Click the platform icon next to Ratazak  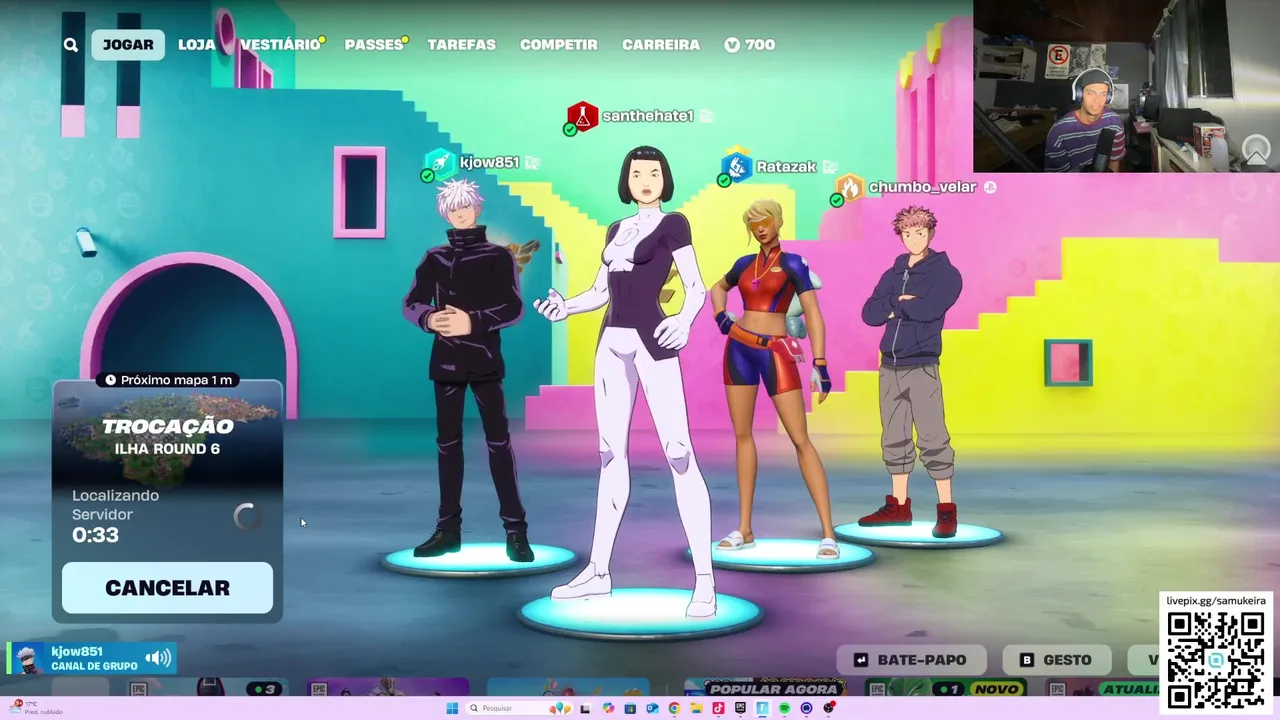(x=829, y=167)
